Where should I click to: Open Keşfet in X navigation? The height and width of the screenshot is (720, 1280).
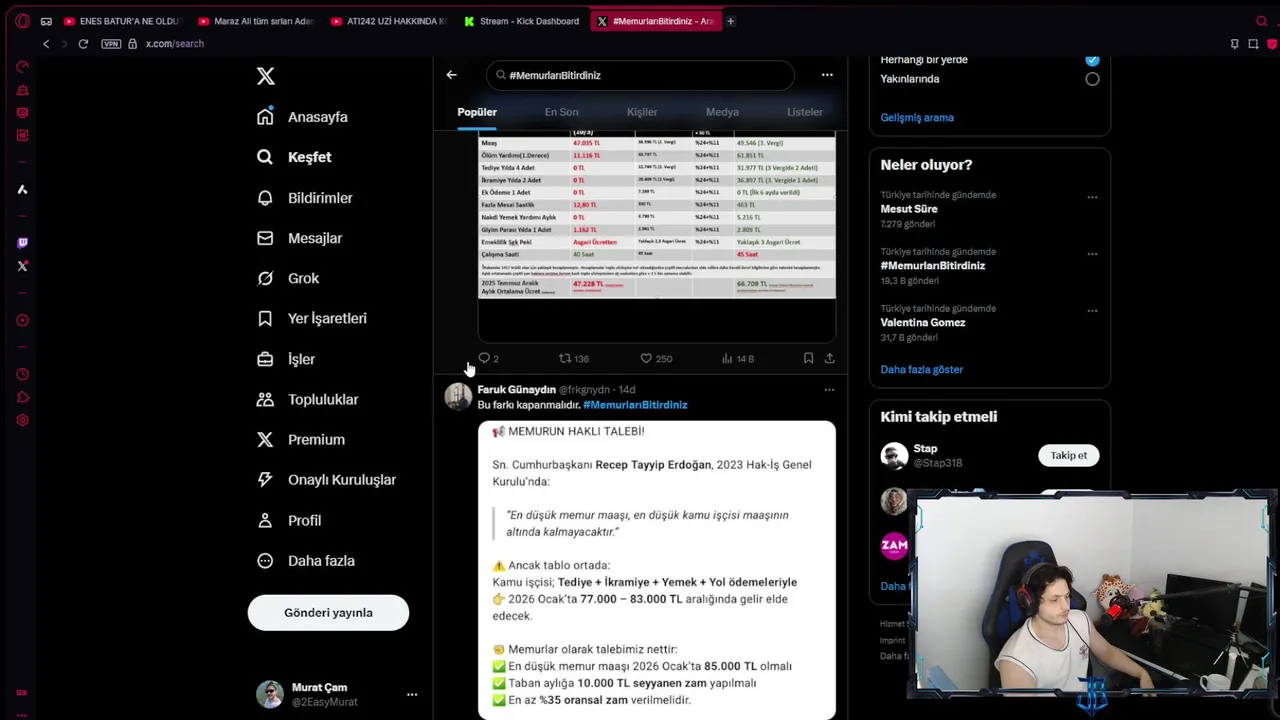(294, 157)
